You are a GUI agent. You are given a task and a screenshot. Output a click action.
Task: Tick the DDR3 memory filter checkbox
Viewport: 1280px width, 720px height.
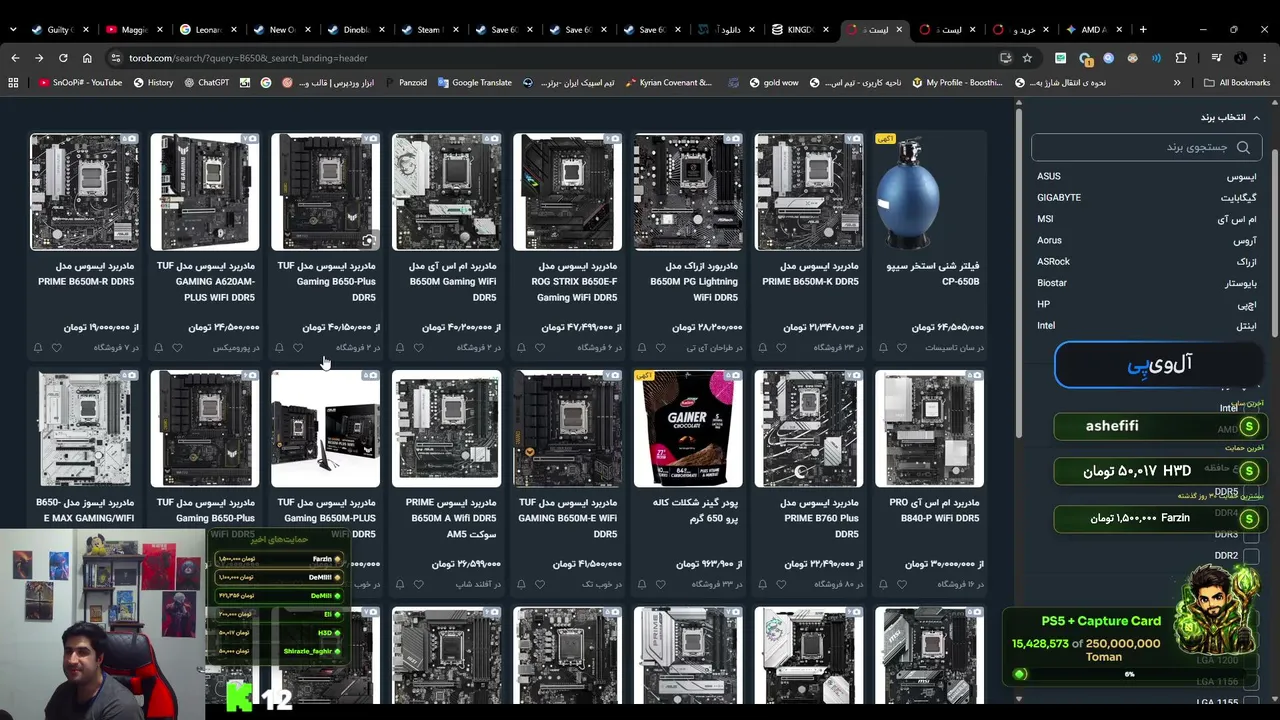1251,534
